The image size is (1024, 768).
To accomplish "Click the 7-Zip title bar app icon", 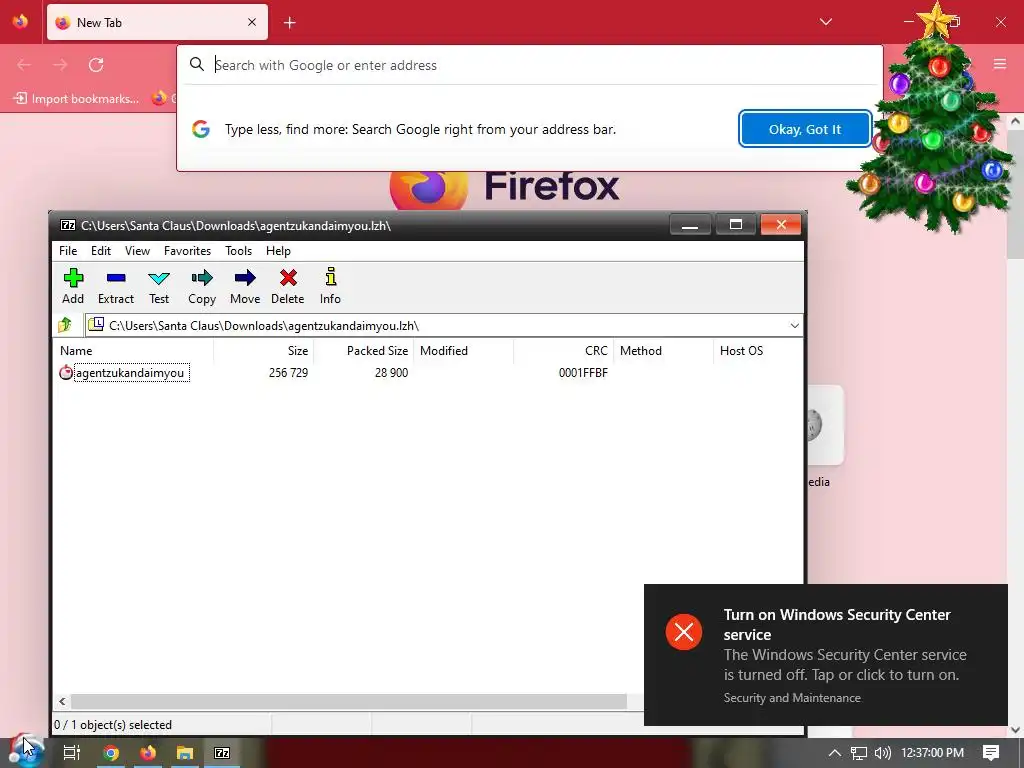I will 68,225.
